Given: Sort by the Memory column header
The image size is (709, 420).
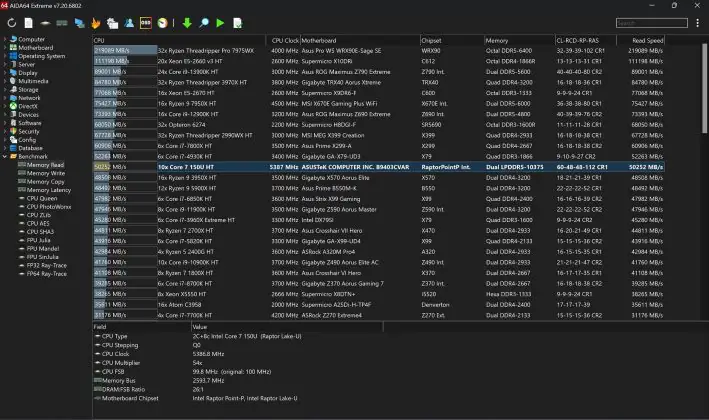Looking at the screenshot, I should (519, 40).
